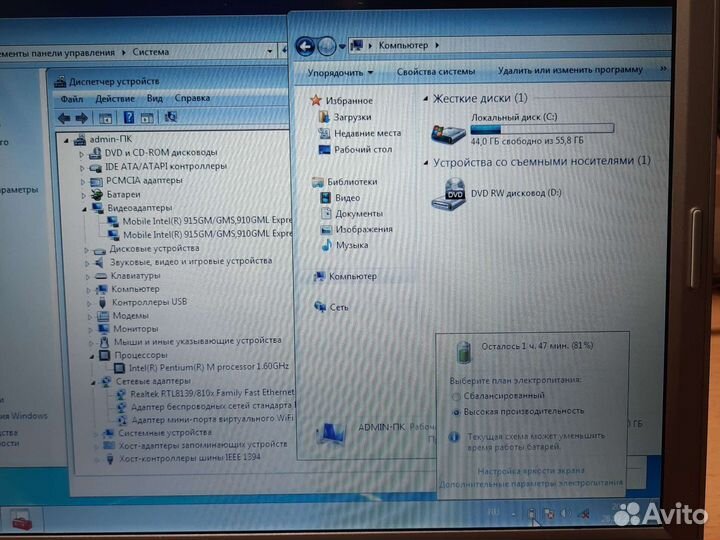The image size is (720, 540).
Task: Click the Help question mark toolbar icon
Action: [129, 118]
